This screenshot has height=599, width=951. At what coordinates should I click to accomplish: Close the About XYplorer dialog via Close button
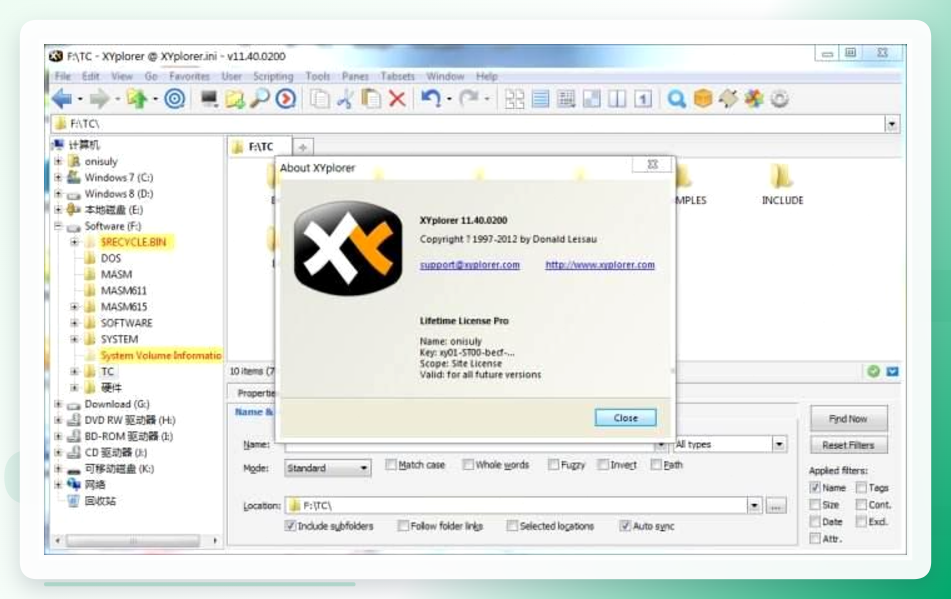625,418
